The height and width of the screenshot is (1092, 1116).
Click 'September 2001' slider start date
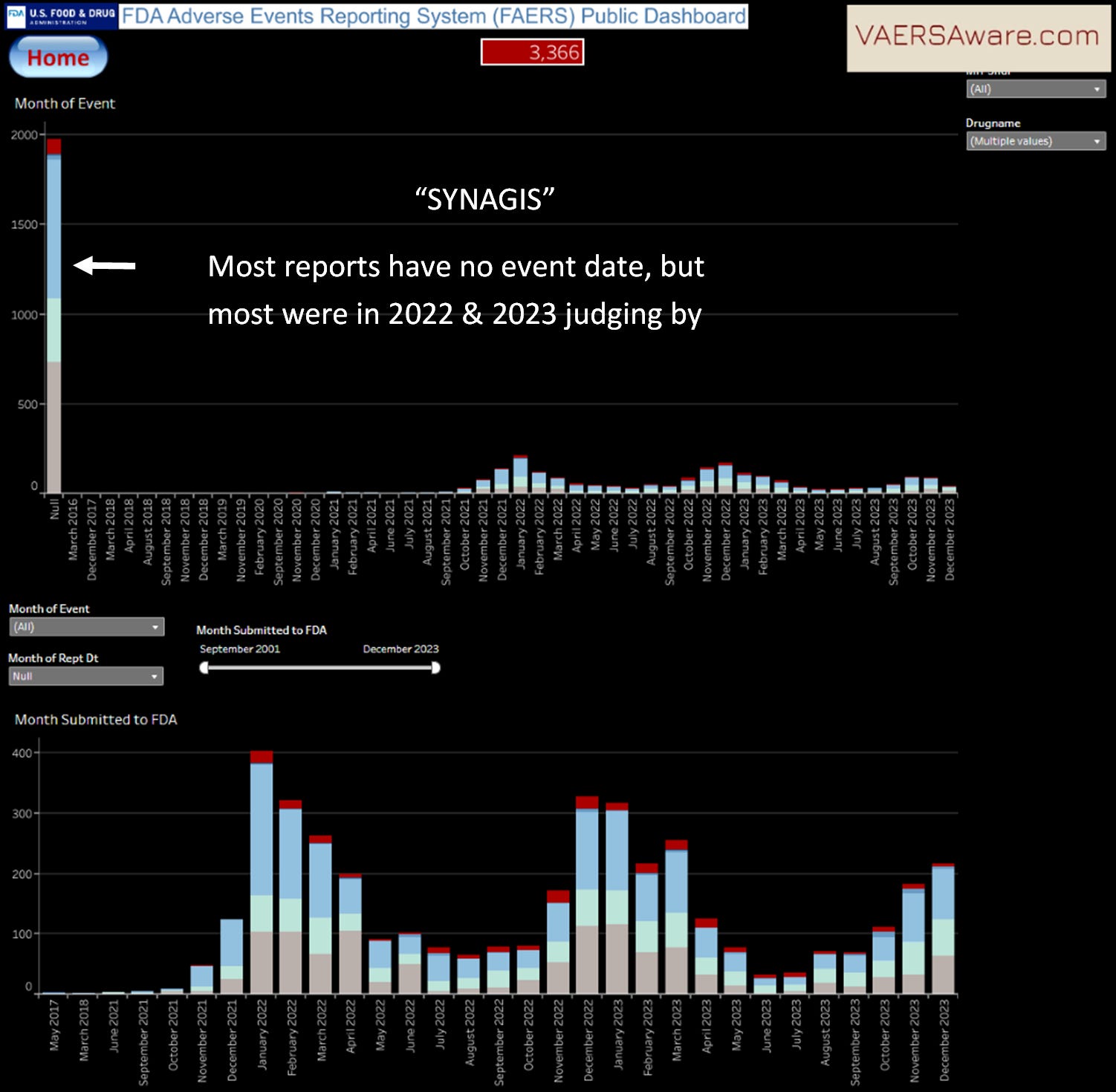click(x=239, y=649)
